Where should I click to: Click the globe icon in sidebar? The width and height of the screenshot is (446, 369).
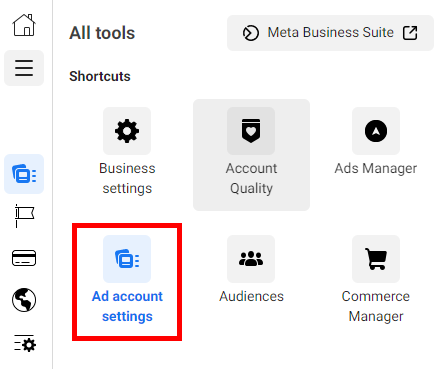24,300
